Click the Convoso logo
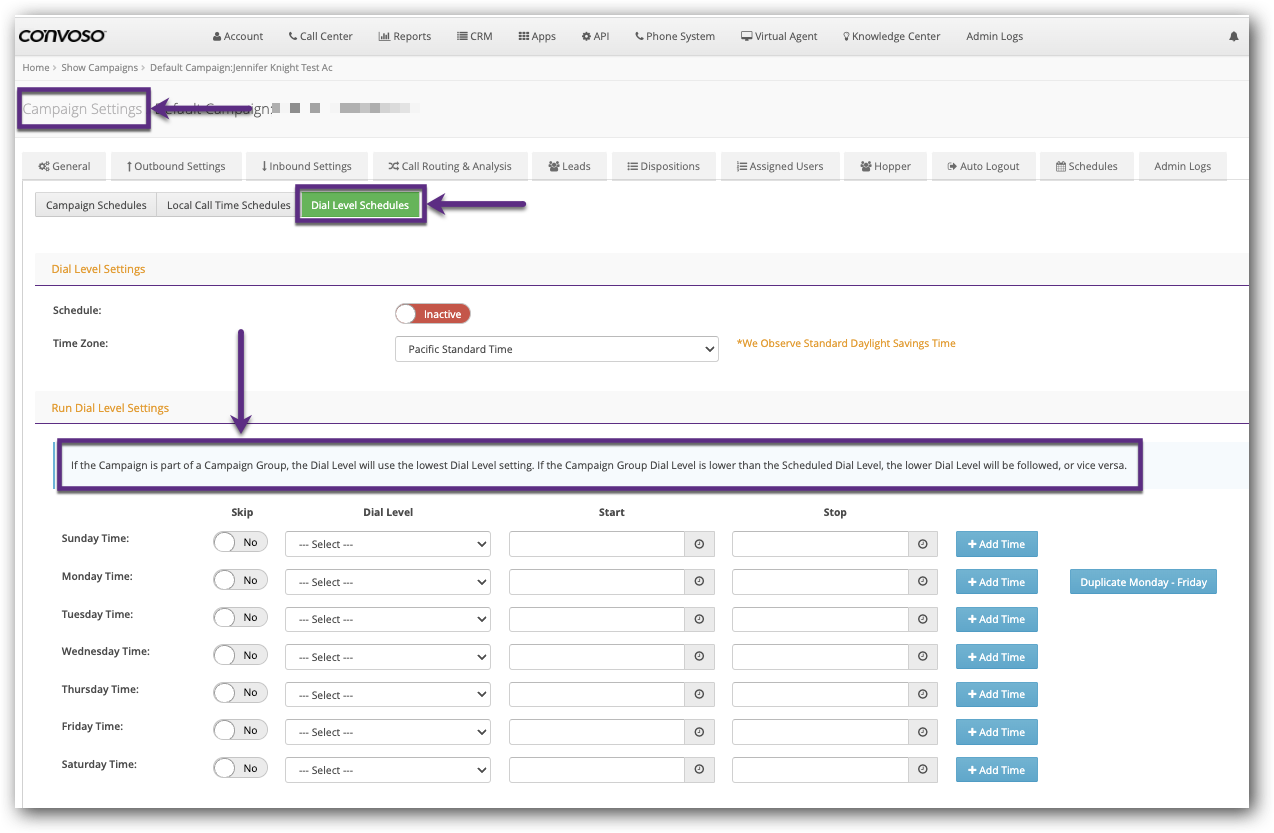Screen dimensions: 1274x833 63,36
